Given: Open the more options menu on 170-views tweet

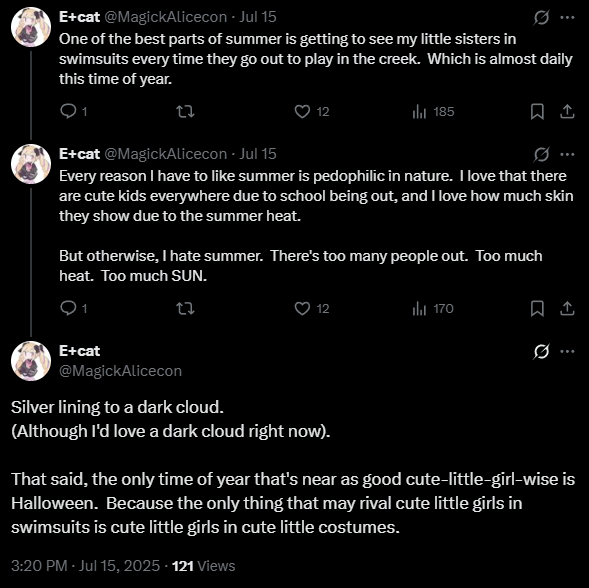Looking at the screenshot, I should [x=567, y=154].
